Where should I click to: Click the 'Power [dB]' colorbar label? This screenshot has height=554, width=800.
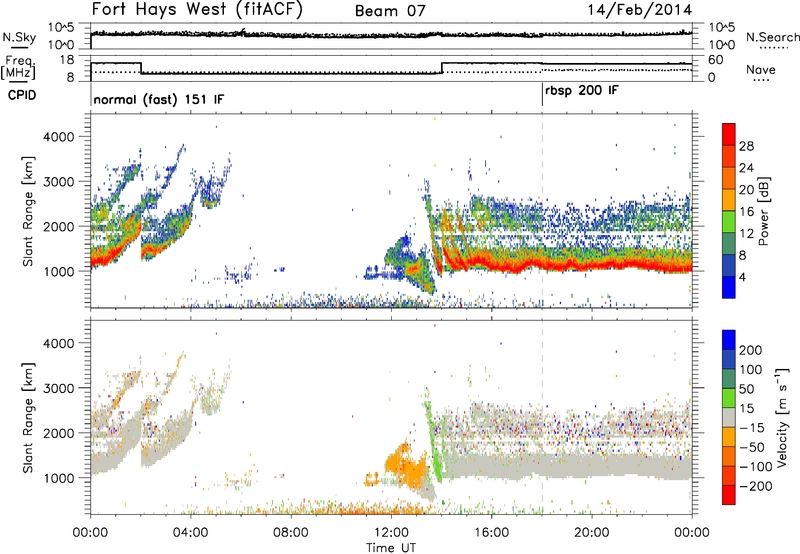pos(764,211)
